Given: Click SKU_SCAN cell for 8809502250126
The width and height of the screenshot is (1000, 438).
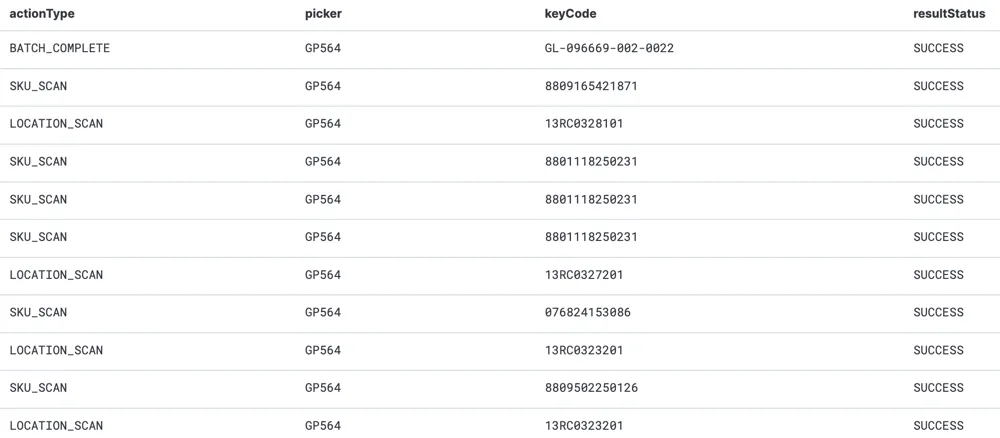Looking at the screenshot, I should pyautogui.click(x=38, y=388).
